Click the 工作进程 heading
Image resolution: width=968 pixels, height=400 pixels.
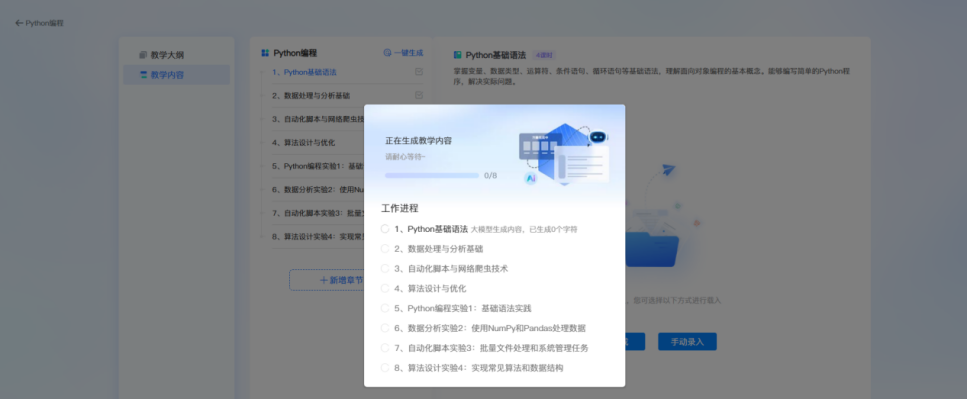click(x=399, y=208)
